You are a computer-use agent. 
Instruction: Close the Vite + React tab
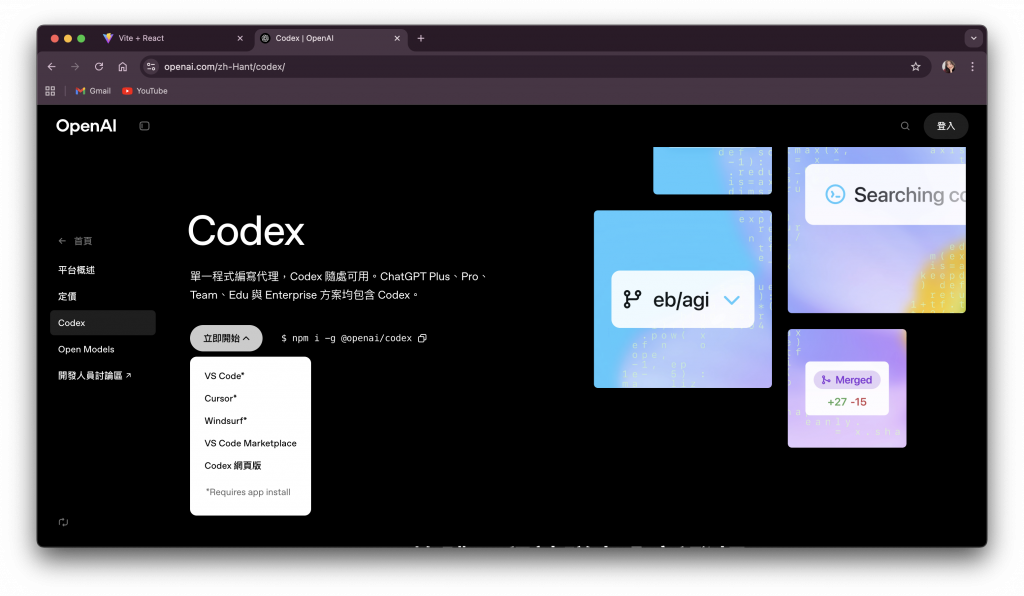tap(240, 39)
